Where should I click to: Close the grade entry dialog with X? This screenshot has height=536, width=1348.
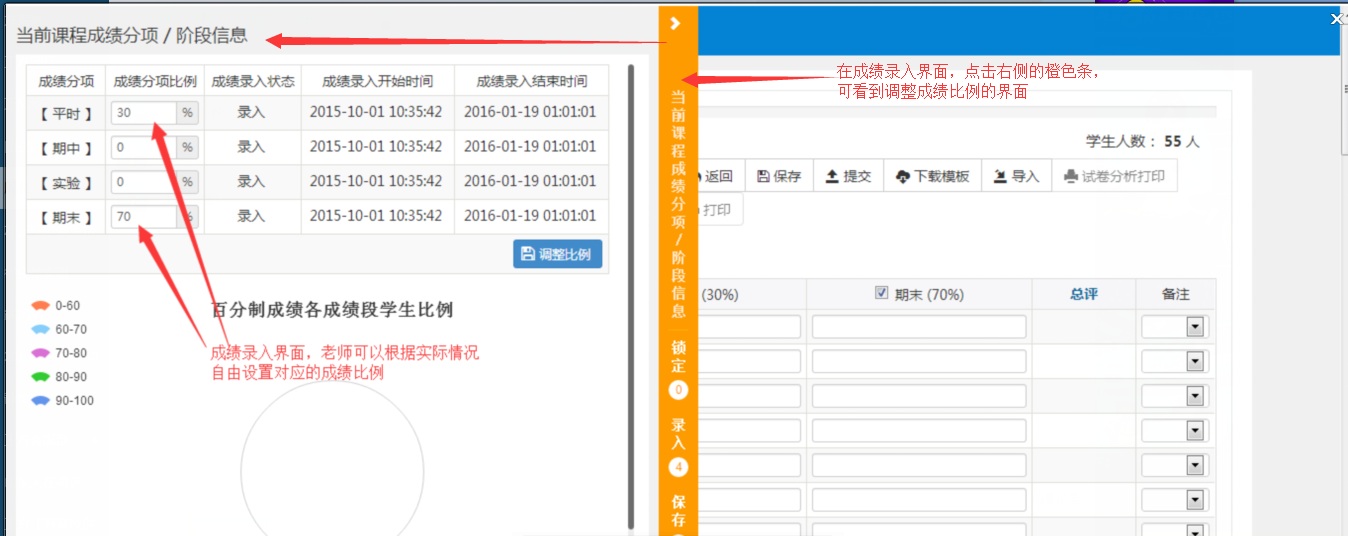[1338, 17]
